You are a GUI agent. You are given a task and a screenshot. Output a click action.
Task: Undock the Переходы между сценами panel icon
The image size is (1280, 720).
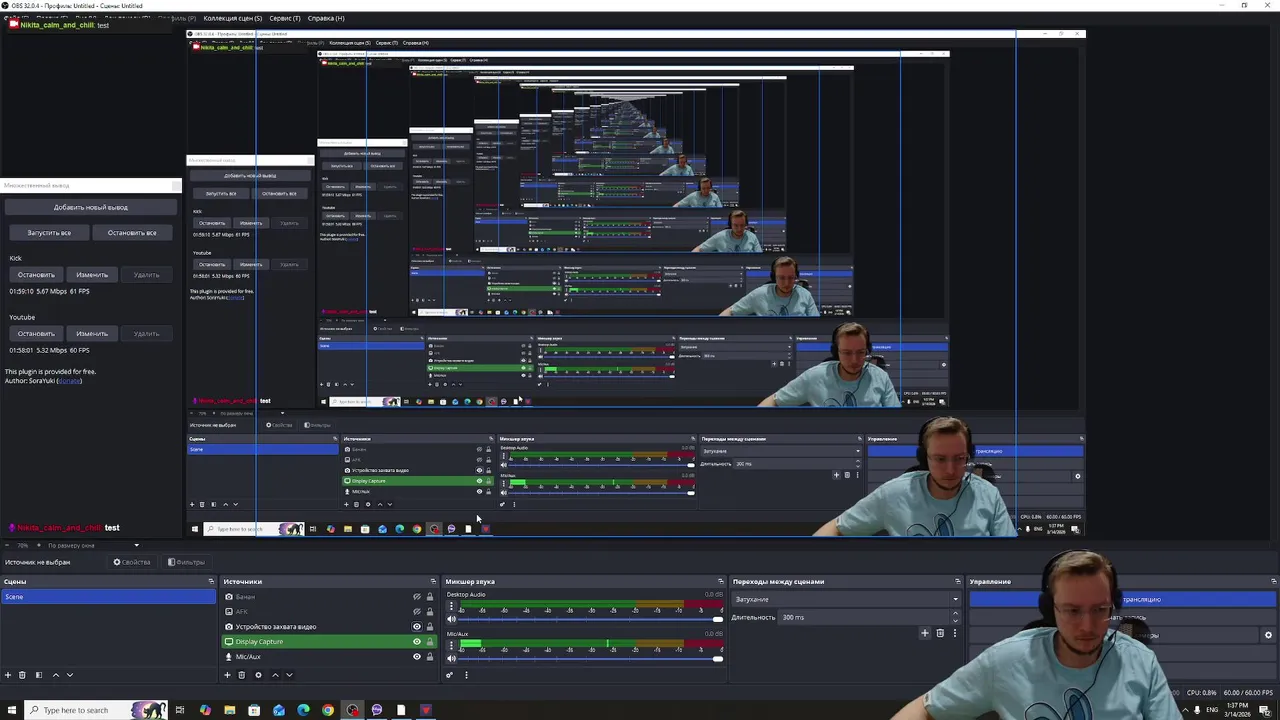tap(957, 581)
